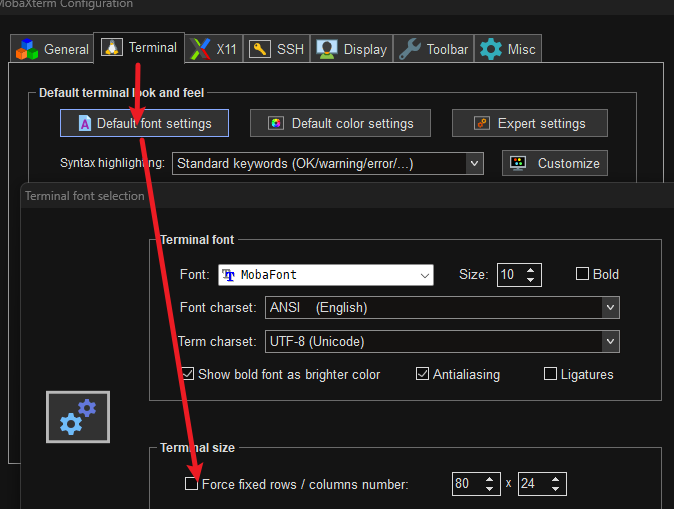Open the Term charset UTF-8 dropdown
This screenshot has width=674, height=509.
tap(442, 341)
